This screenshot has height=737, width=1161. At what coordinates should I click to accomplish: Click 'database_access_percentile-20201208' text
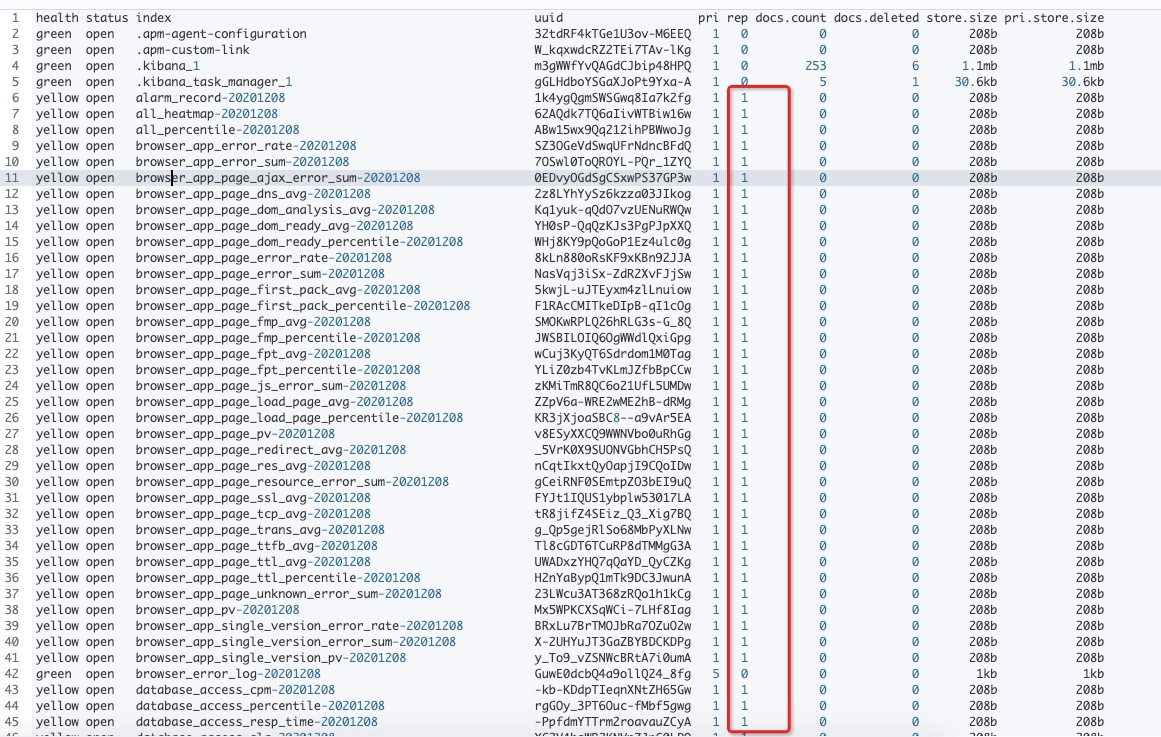(260, 706)
